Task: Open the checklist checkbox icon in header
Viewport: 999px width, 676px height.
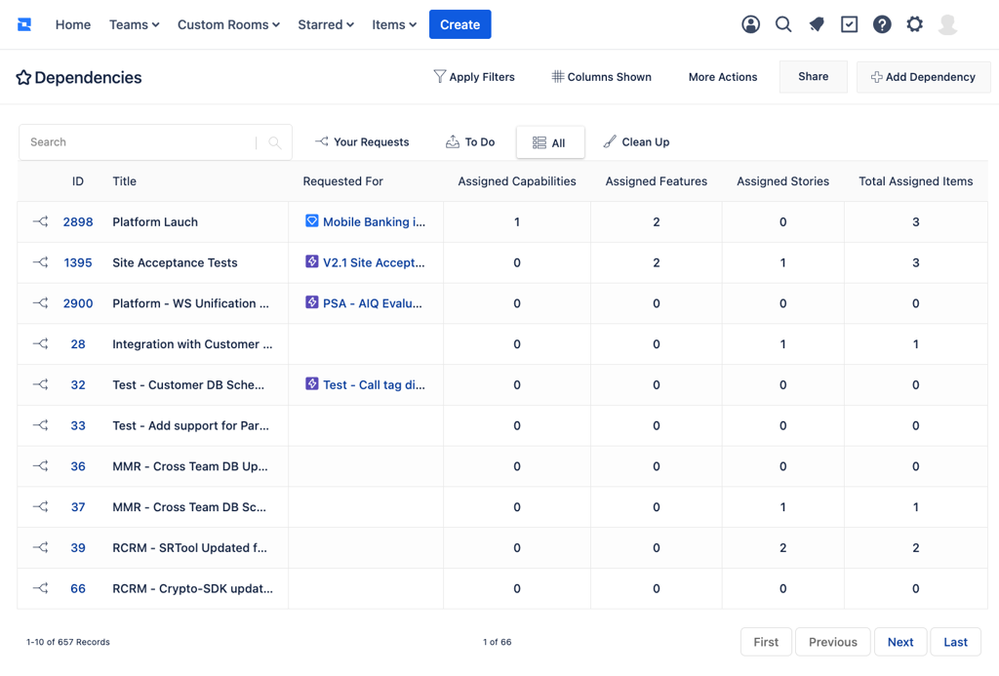Action: click(849, 25)
